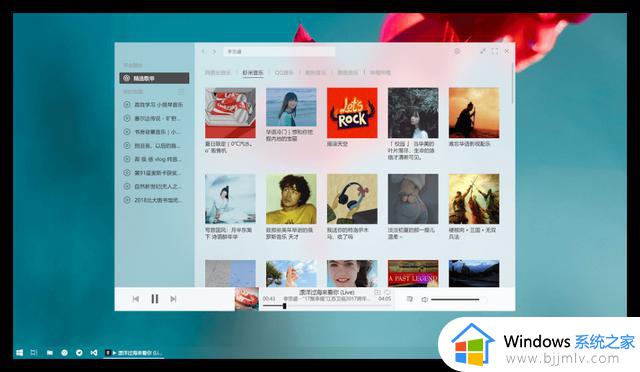This screenshot has height=372, width=640.
Task: Mute sound with the speaker icon
Action: click(424, 299)
